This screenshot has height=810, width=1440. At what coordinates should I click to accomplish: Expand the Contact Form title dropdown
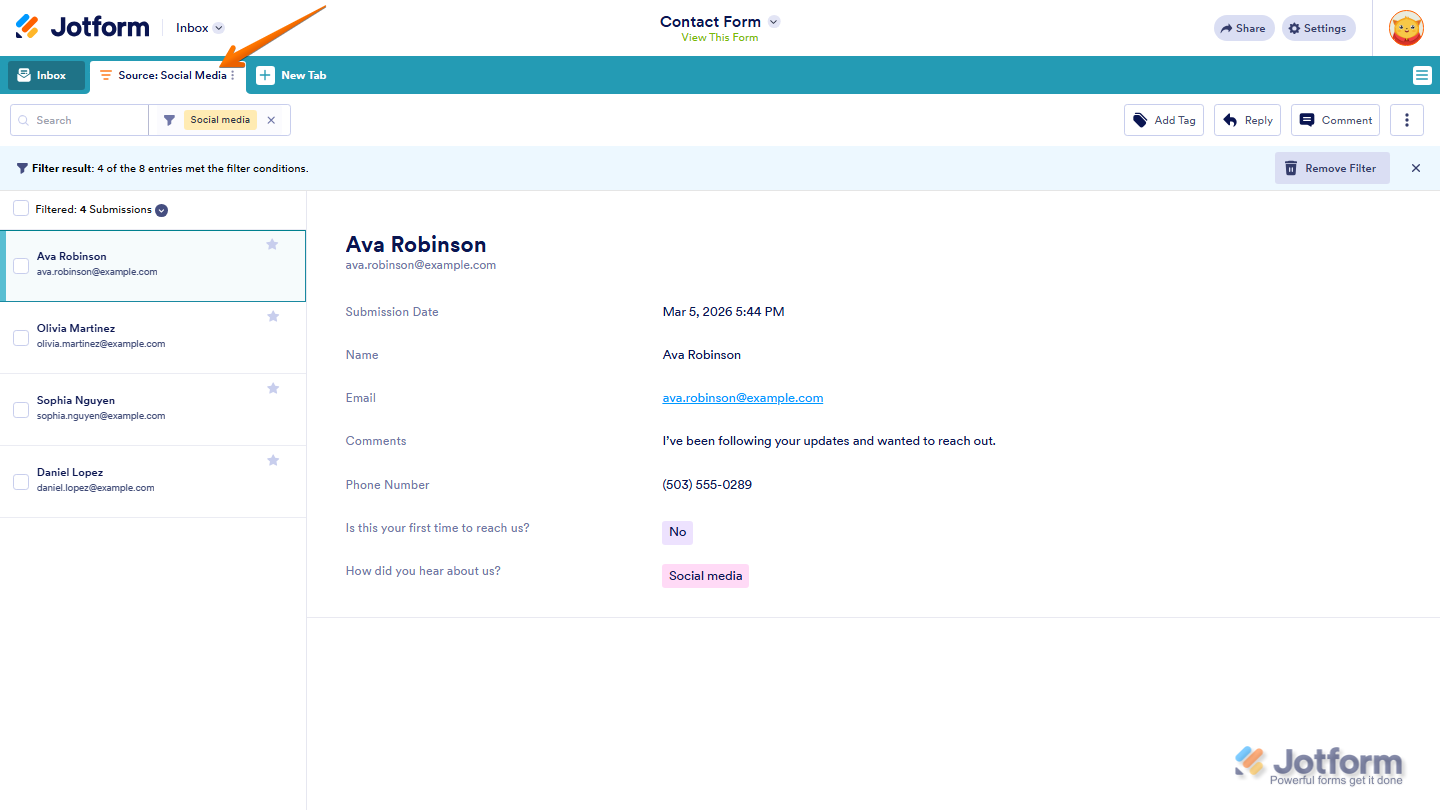(x=773, y=20)
